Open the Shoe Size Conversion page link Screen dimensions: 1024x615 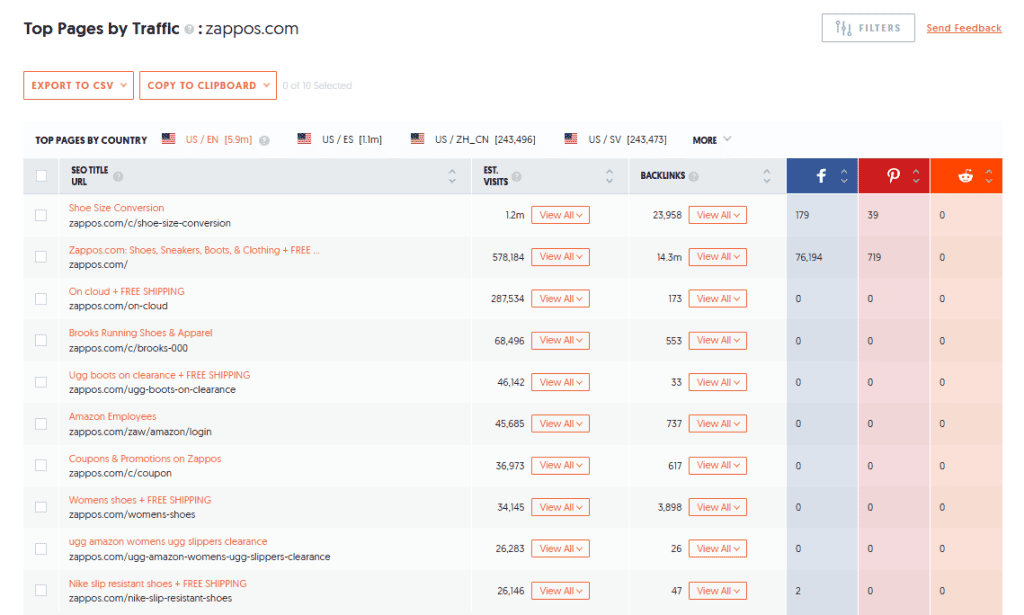[116, 208]
